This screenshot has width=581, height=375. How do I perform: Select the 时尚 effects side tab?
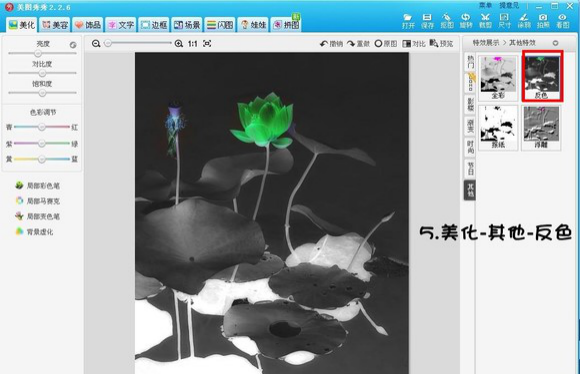pyautogui.click(x=470, y=147)
